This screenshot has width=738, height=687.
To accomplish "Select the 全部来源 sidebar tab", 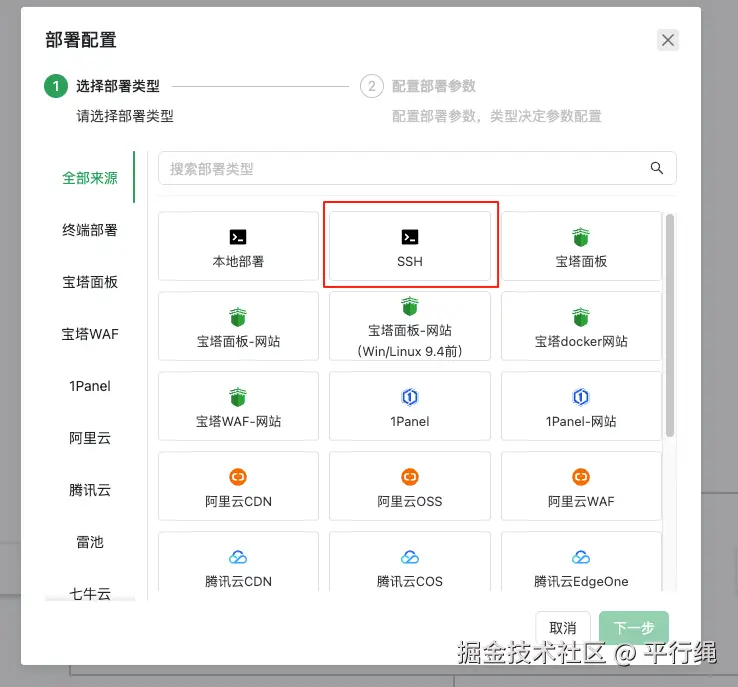I will pyautogui.click(x=89, y=178).
